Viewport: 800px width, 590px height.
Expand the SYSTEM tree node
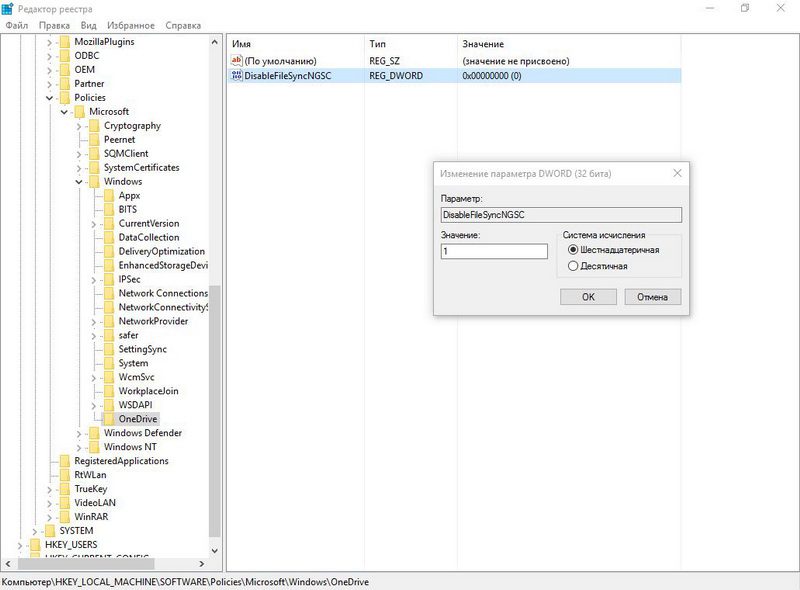pos(35,531)
